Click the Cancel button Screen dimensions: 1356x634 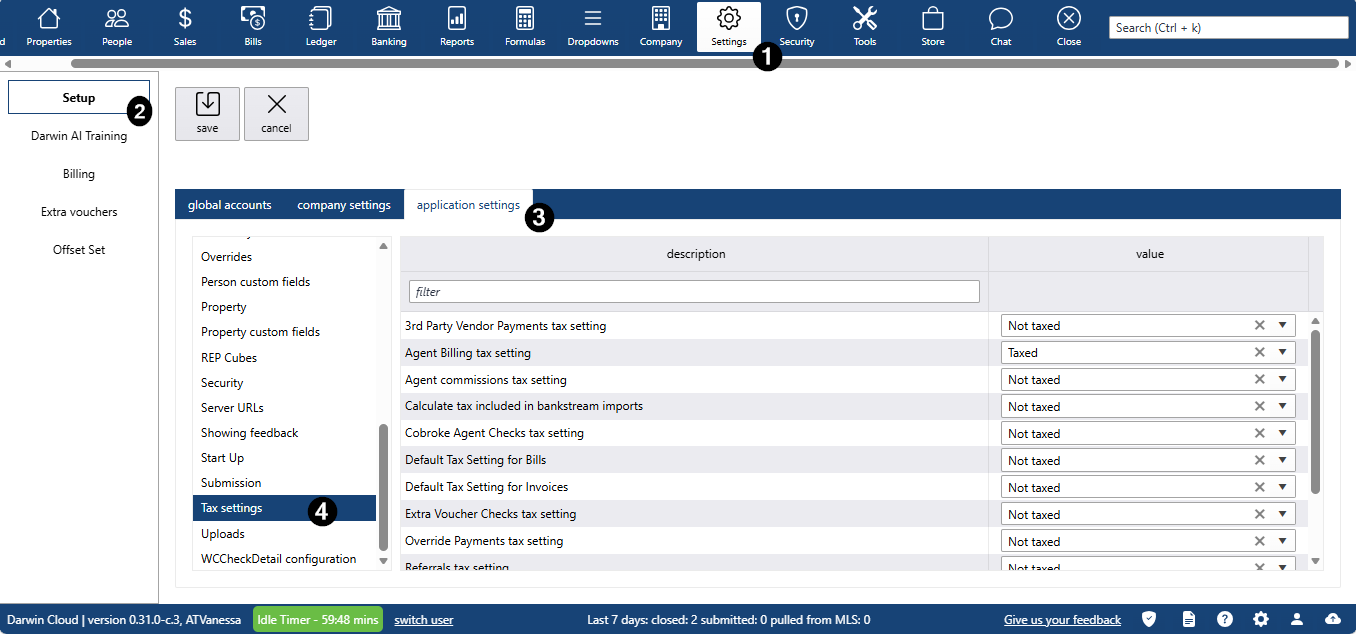(x=276, y=113)
